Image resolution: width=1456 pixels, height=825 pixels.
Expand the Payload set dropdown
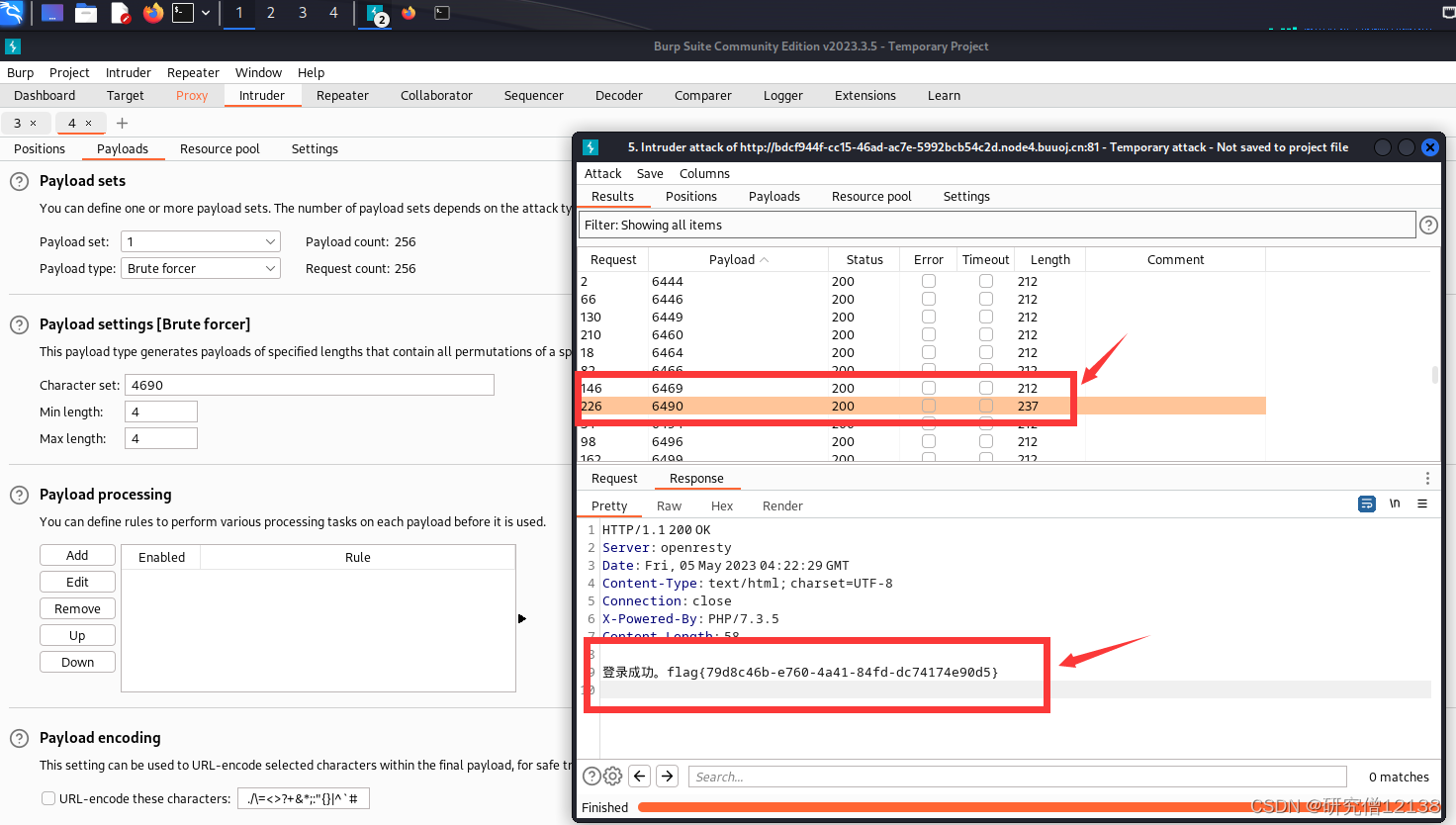(x=201, y=241)
